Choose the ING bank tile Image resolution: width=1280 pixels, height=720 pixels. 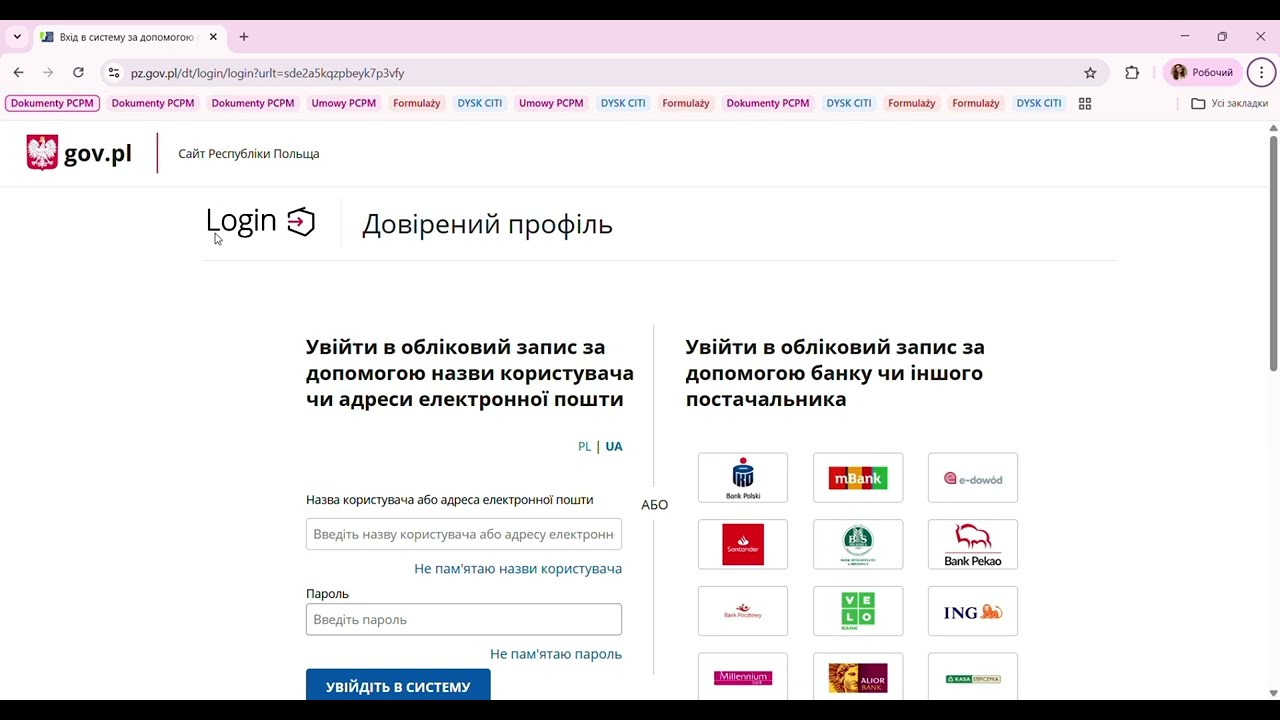973,611
